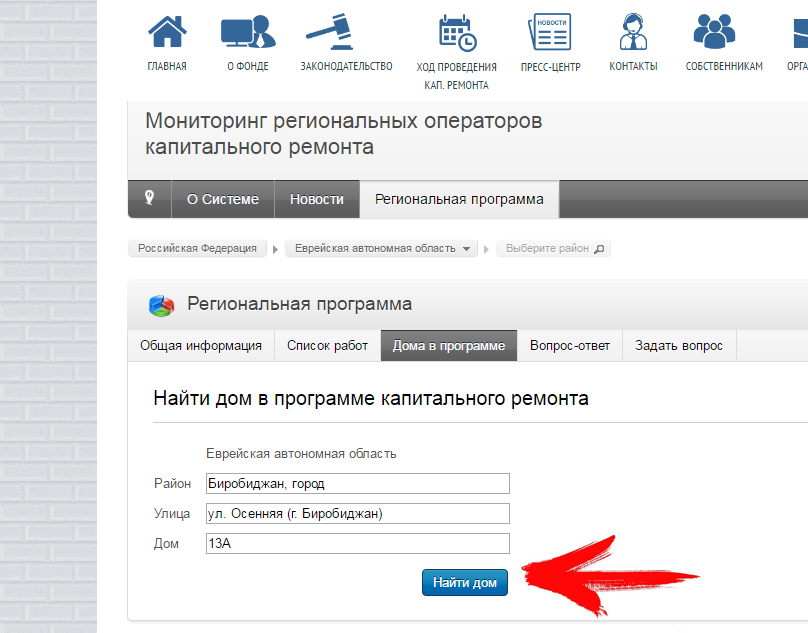The image size is (808, 633).
Task: Click the Найти дом button
Action: pos(465,582)
